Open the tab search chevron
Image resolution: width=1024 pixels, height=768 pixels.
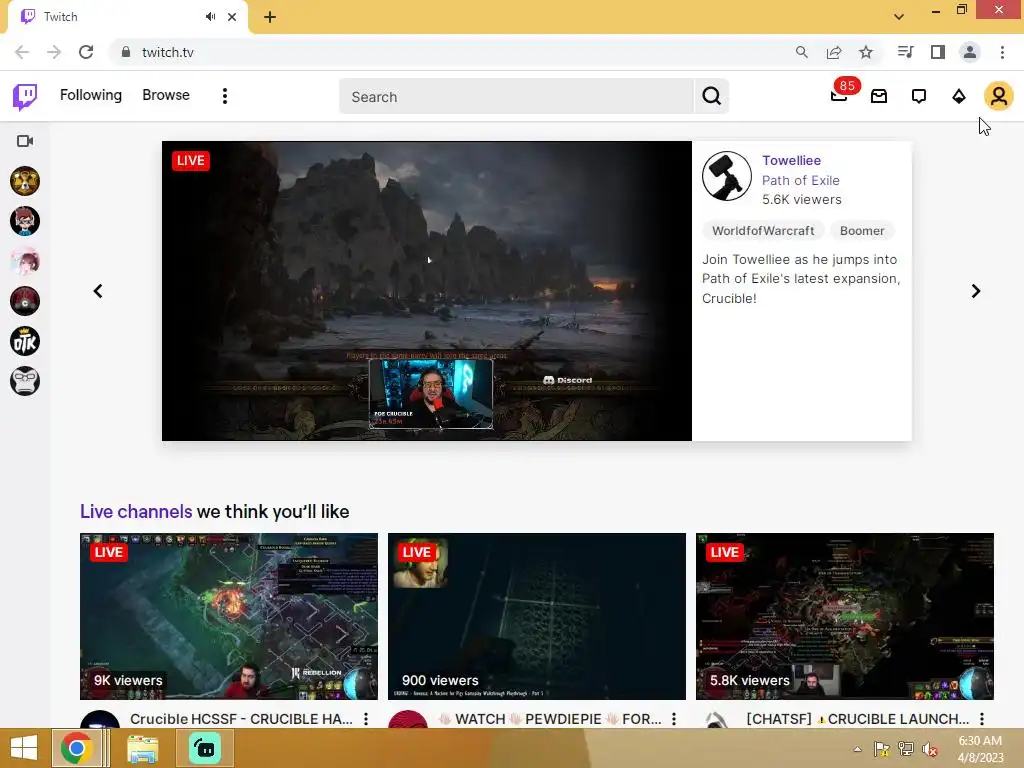pos(899,17)
